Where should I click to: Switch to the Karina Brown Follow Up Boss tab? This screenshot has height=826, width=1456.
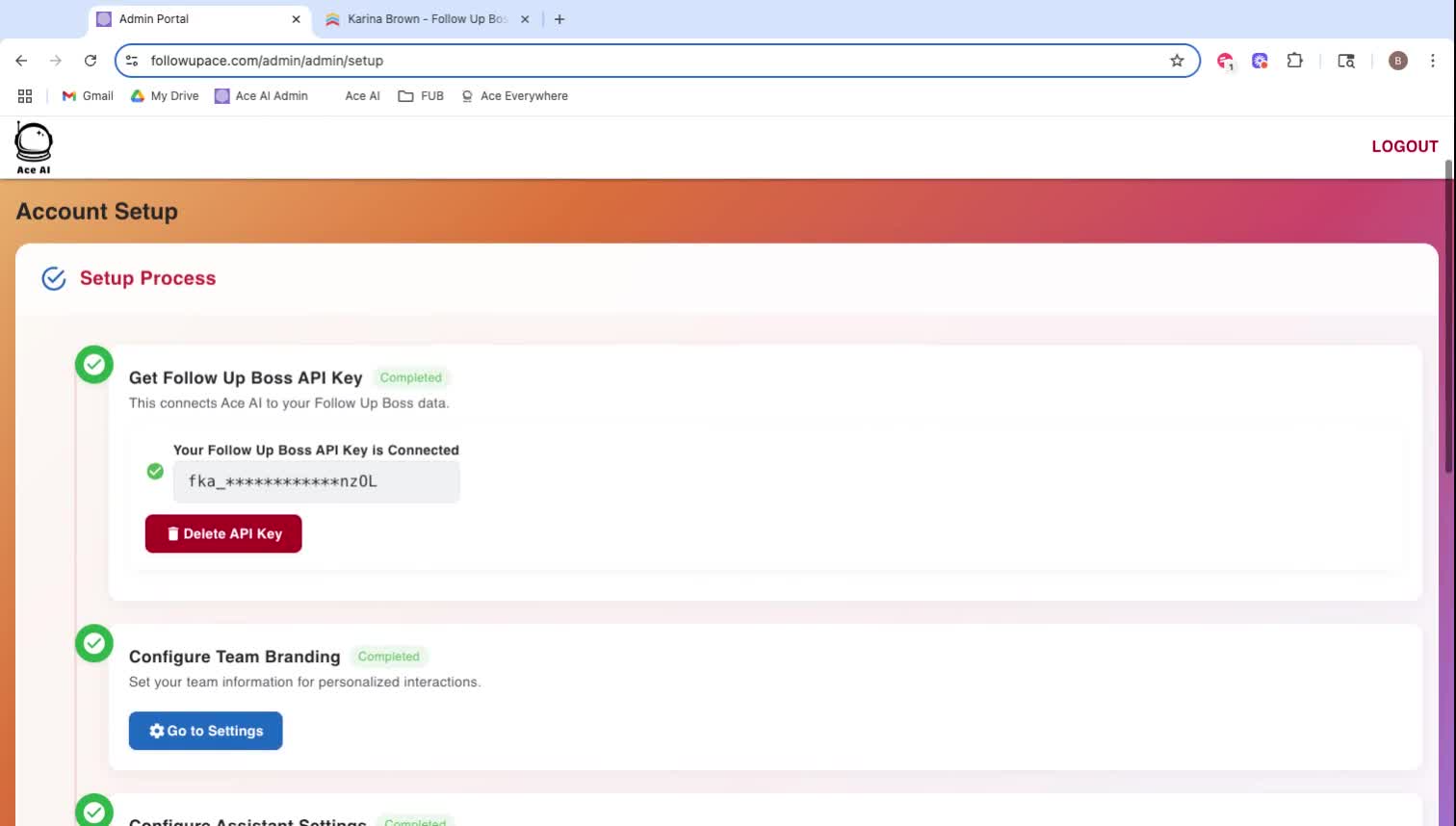click(428, 19)
